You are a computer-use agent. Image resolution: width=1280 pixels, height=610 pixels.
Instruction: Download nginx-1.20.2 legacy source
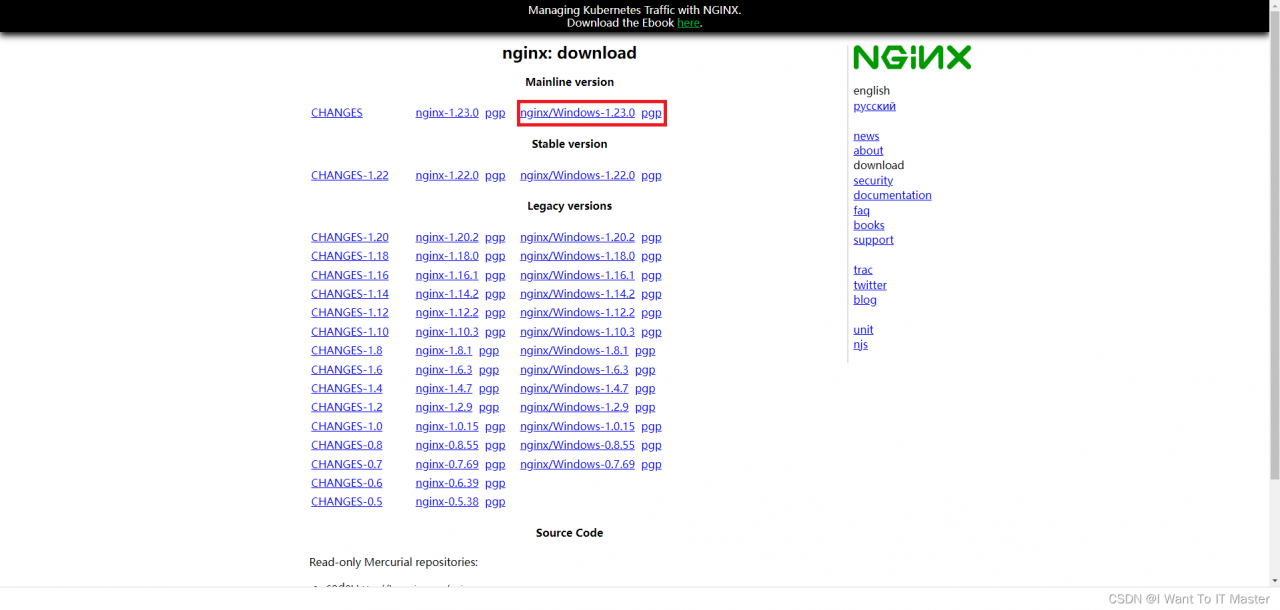pyautogui.click(x=447, y=237)
